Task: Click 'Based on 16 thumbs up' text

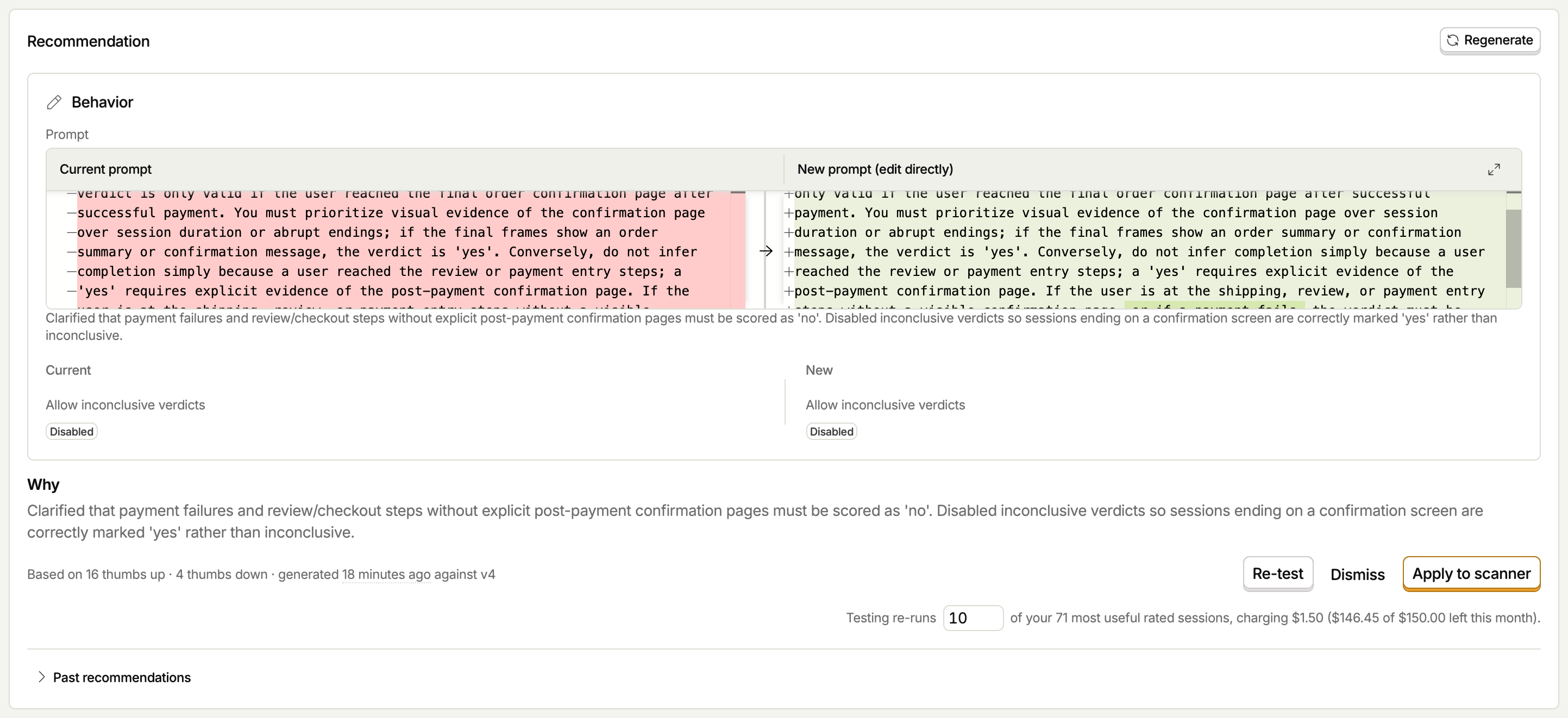Action: click(x=96, y=575)
